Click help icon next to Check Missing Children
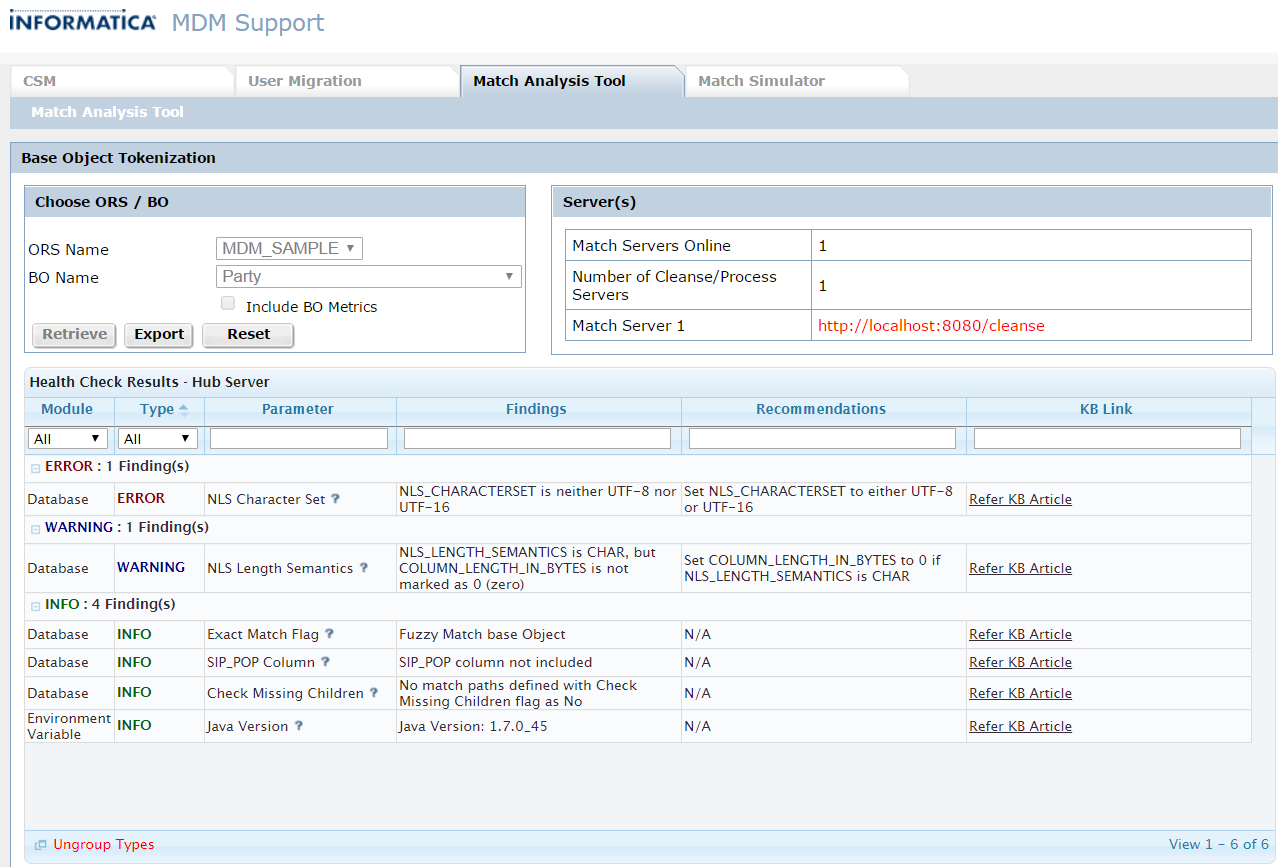This screenshot has width=1278, height=867. (374, 693)
